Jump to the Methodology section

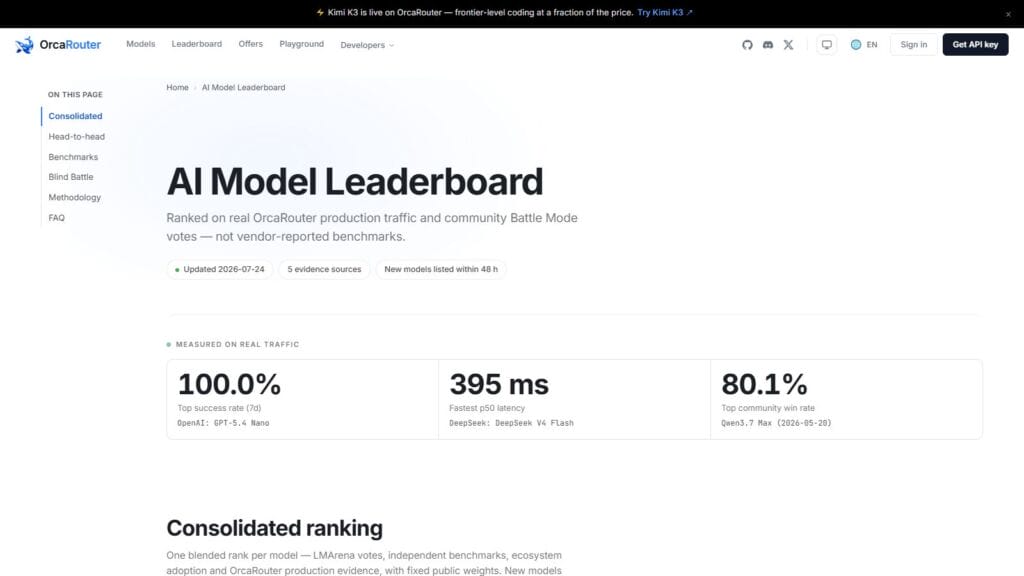(x=74, y=197)
